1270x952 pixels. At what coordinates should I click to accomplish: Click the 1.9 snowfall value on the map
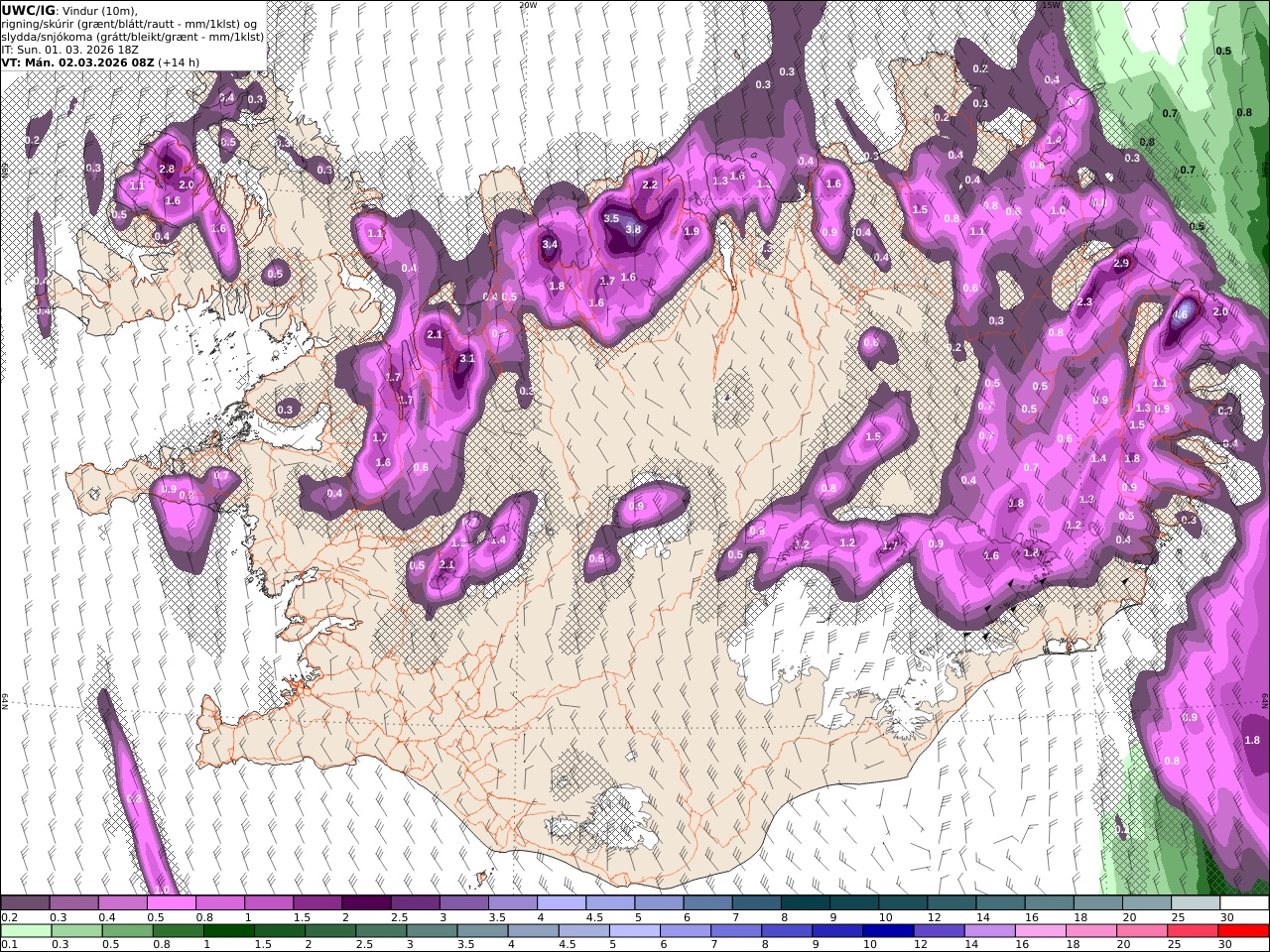[693, 231]
